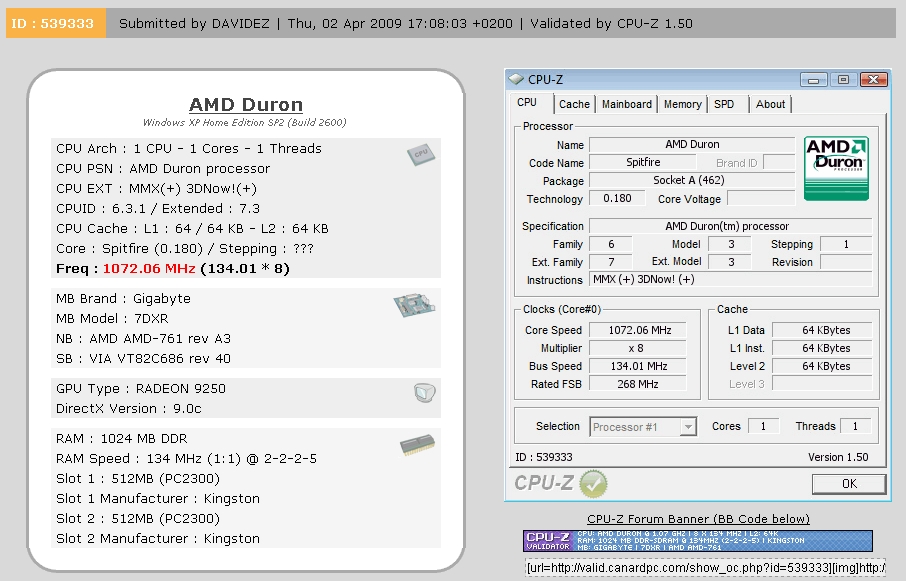The image size is (906, 581).
Task: Click the monitor icon beside GPU Type
Action: tap(425, 393)
